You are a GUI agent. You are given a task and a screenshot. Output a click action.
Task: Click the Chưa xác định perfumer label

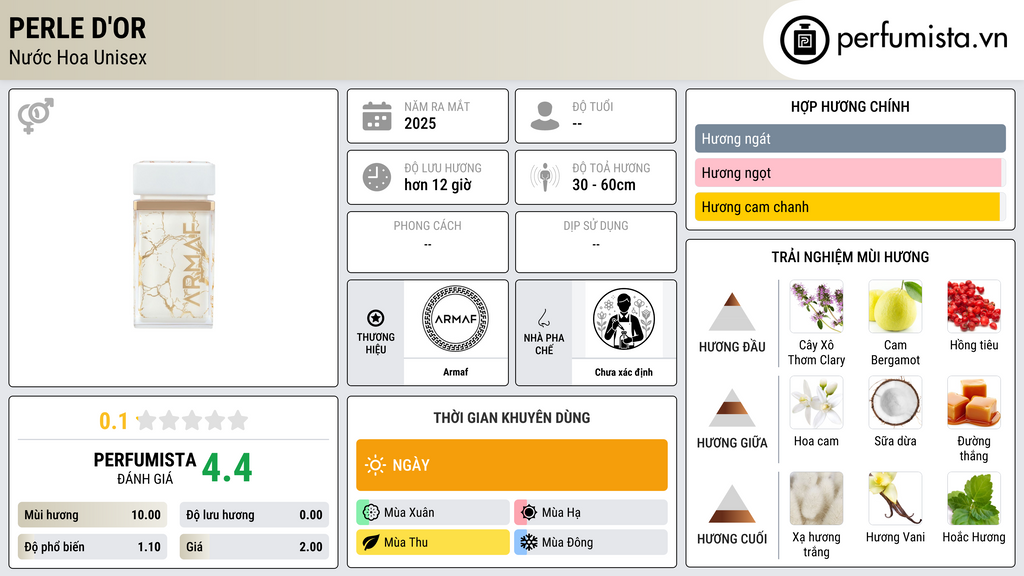tap(624, 372)
